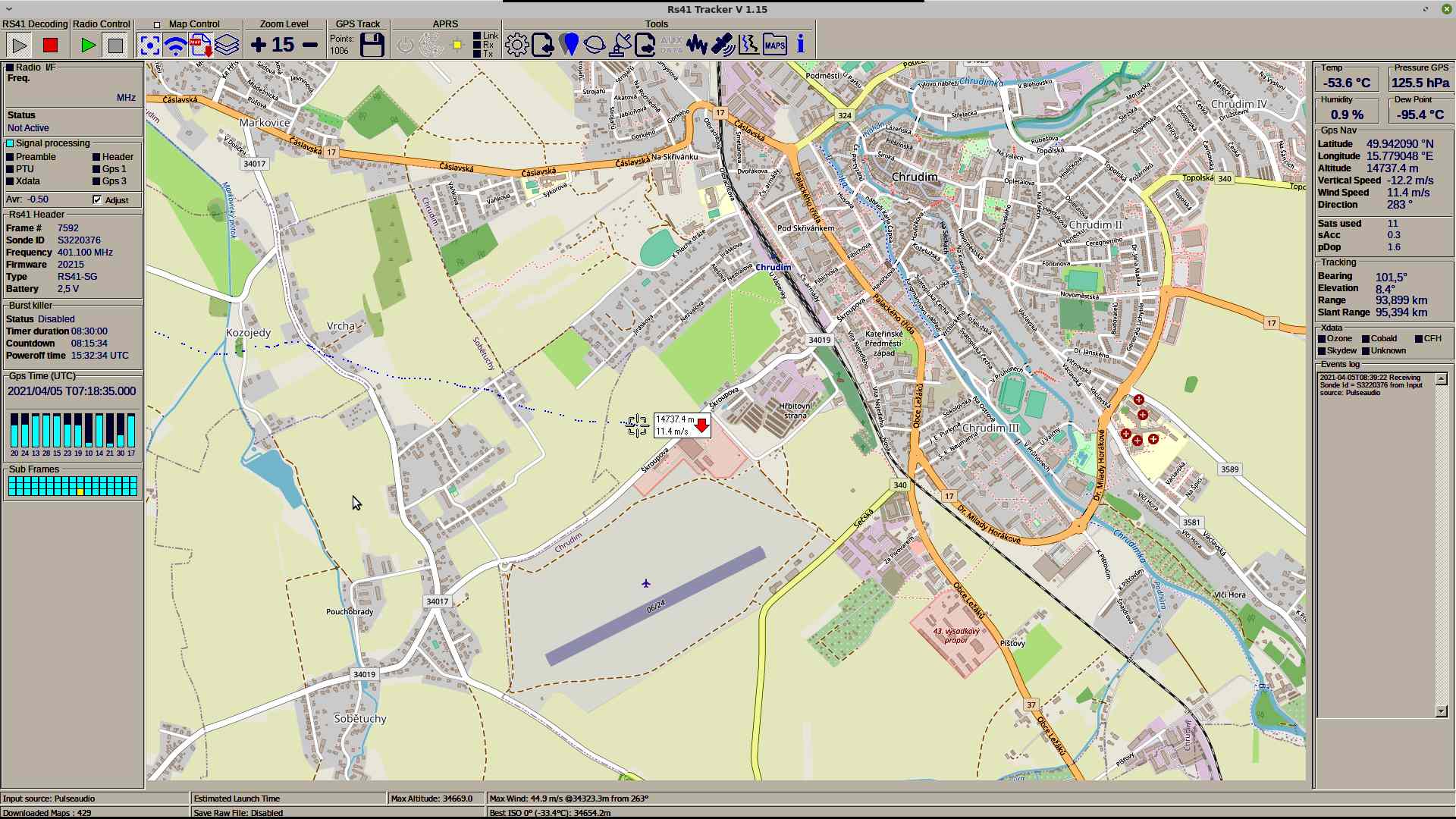The image size is (1456, 819).
Task: Open the info icon in Tools
Action: (x=800, y=45)
